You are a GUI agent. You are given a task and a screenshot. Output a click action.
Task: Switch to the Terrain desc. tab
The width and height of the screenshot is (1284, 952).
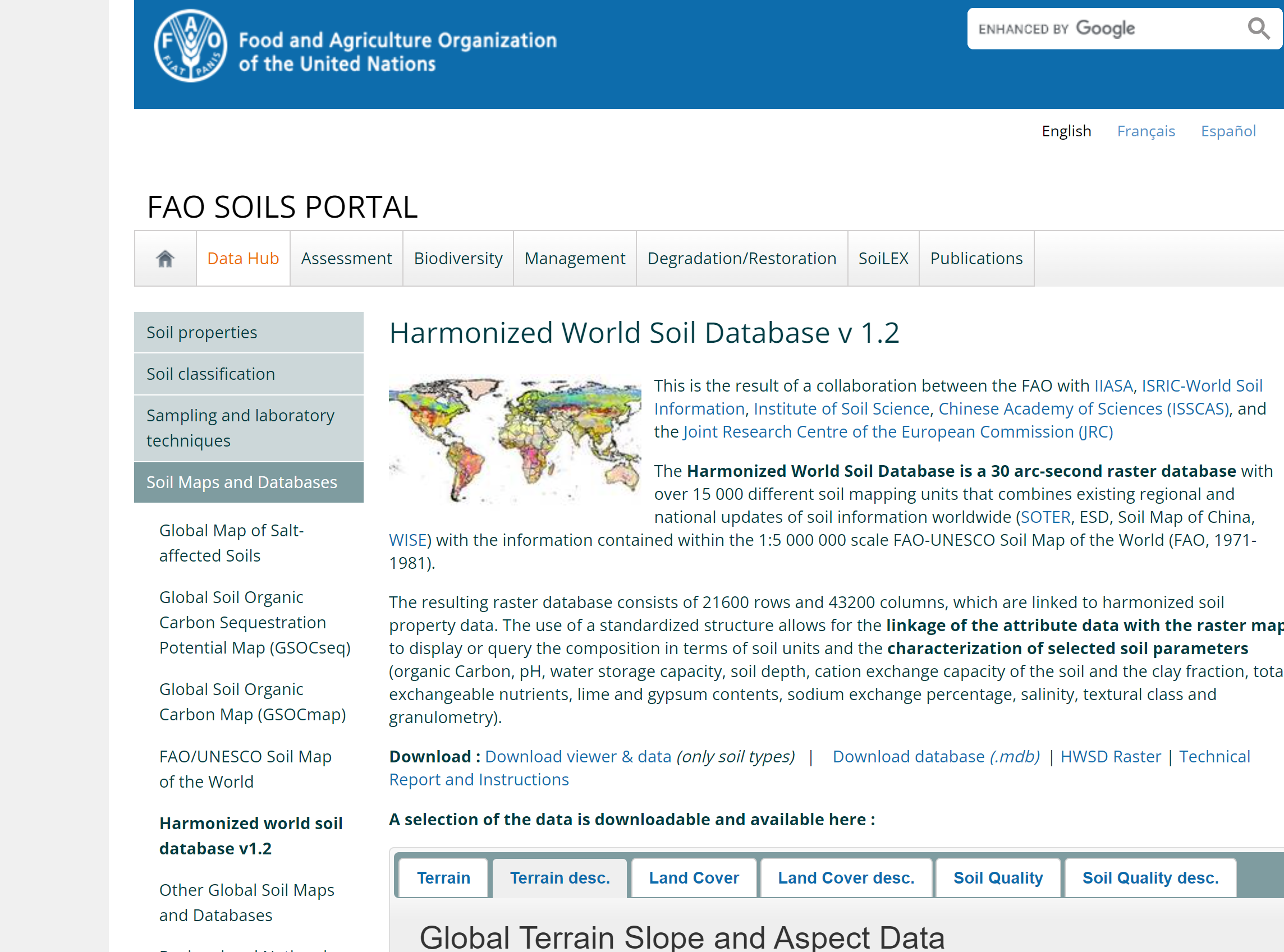[560, 877]
